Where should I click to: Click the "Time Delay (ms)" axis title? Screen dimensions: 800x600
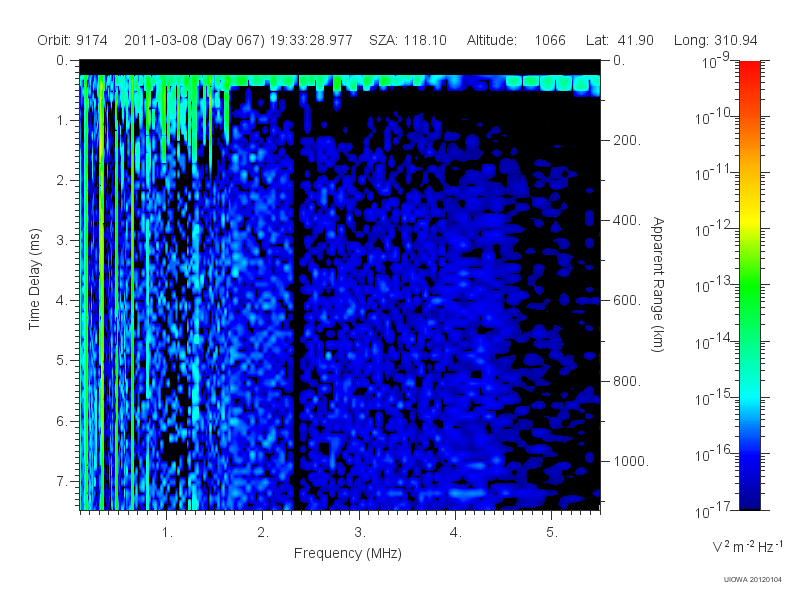(34, 279)
